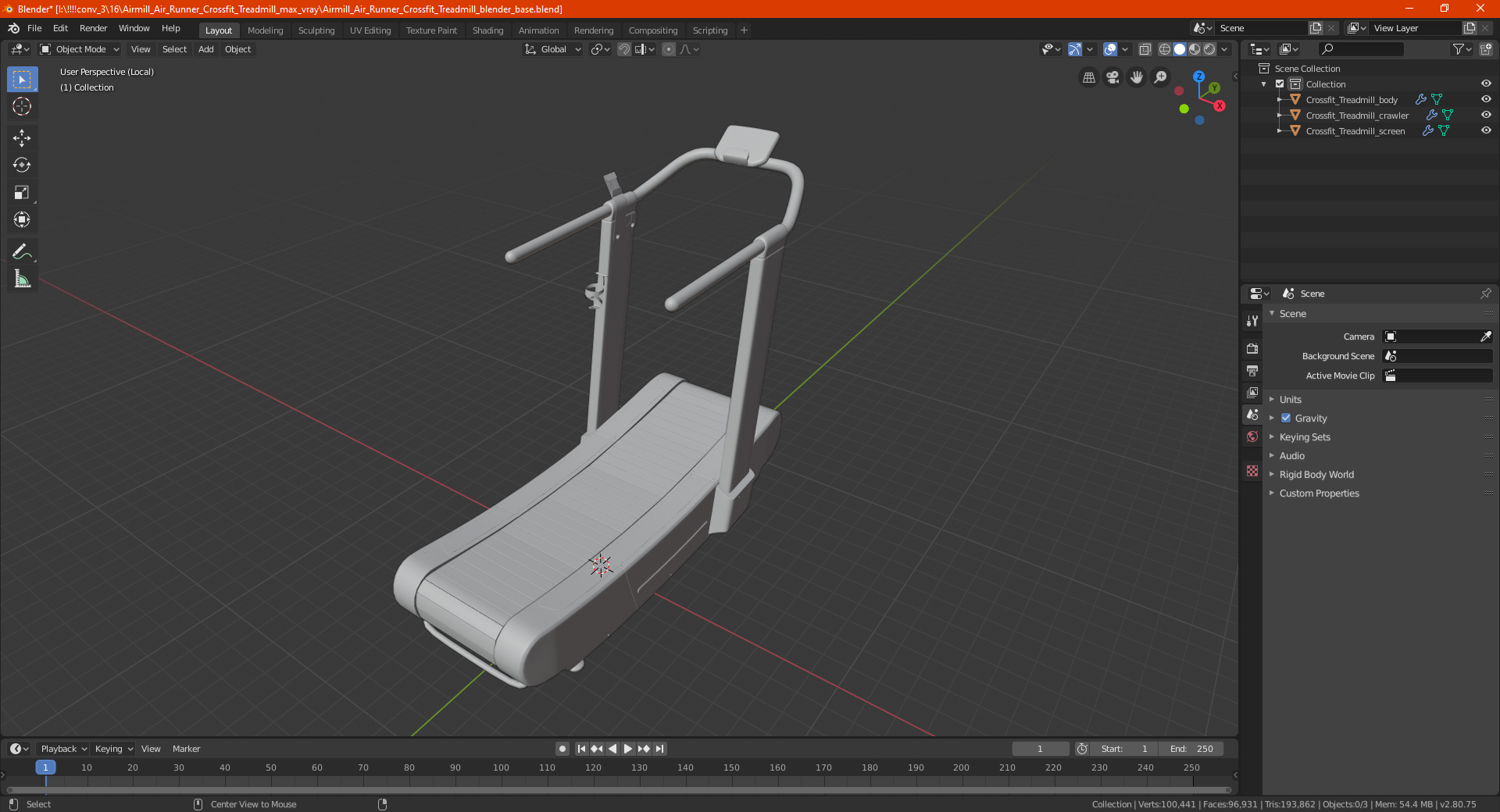Viewport: 1500px width, 812px height.
Task: Open the Texture properties tab
Action: (1252, 471)
